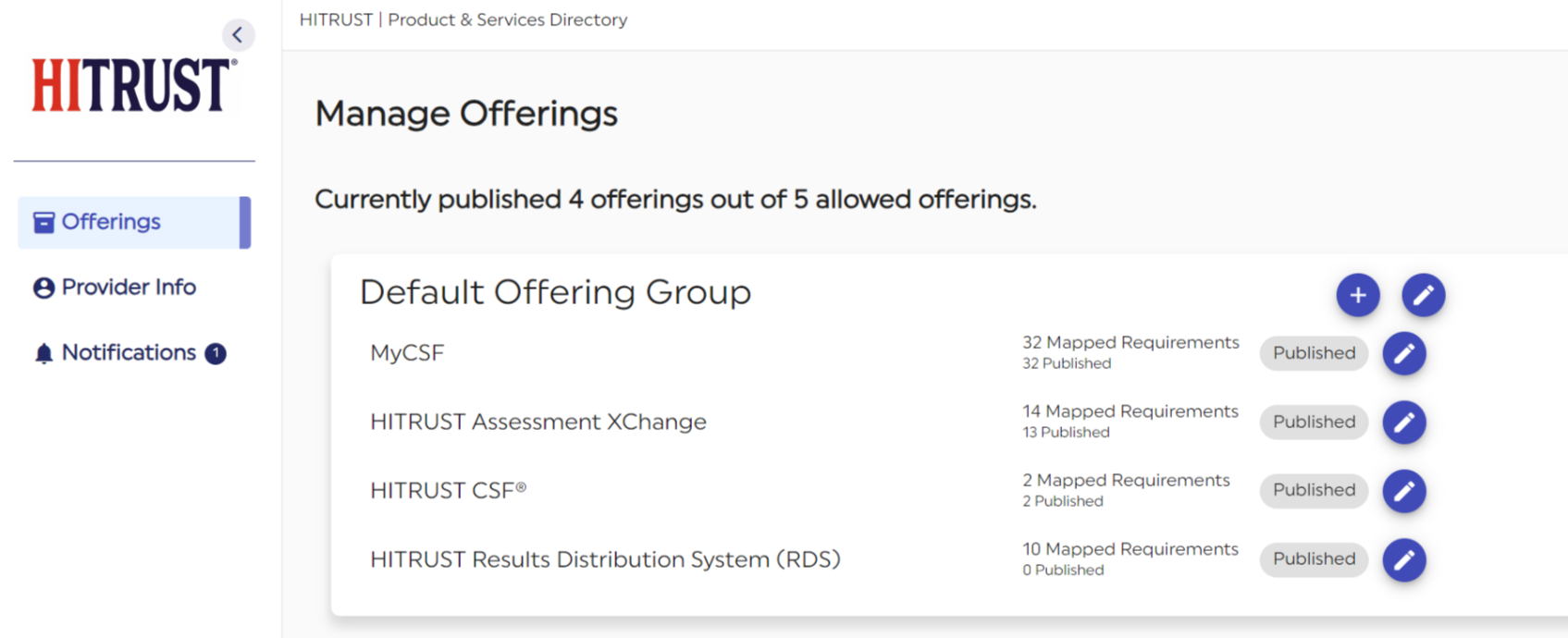Image resolution: width=1568 pixels, height=638 pixels.
Task: Click the '14 Mapped Requirements' text
Action: point(1130,411)
